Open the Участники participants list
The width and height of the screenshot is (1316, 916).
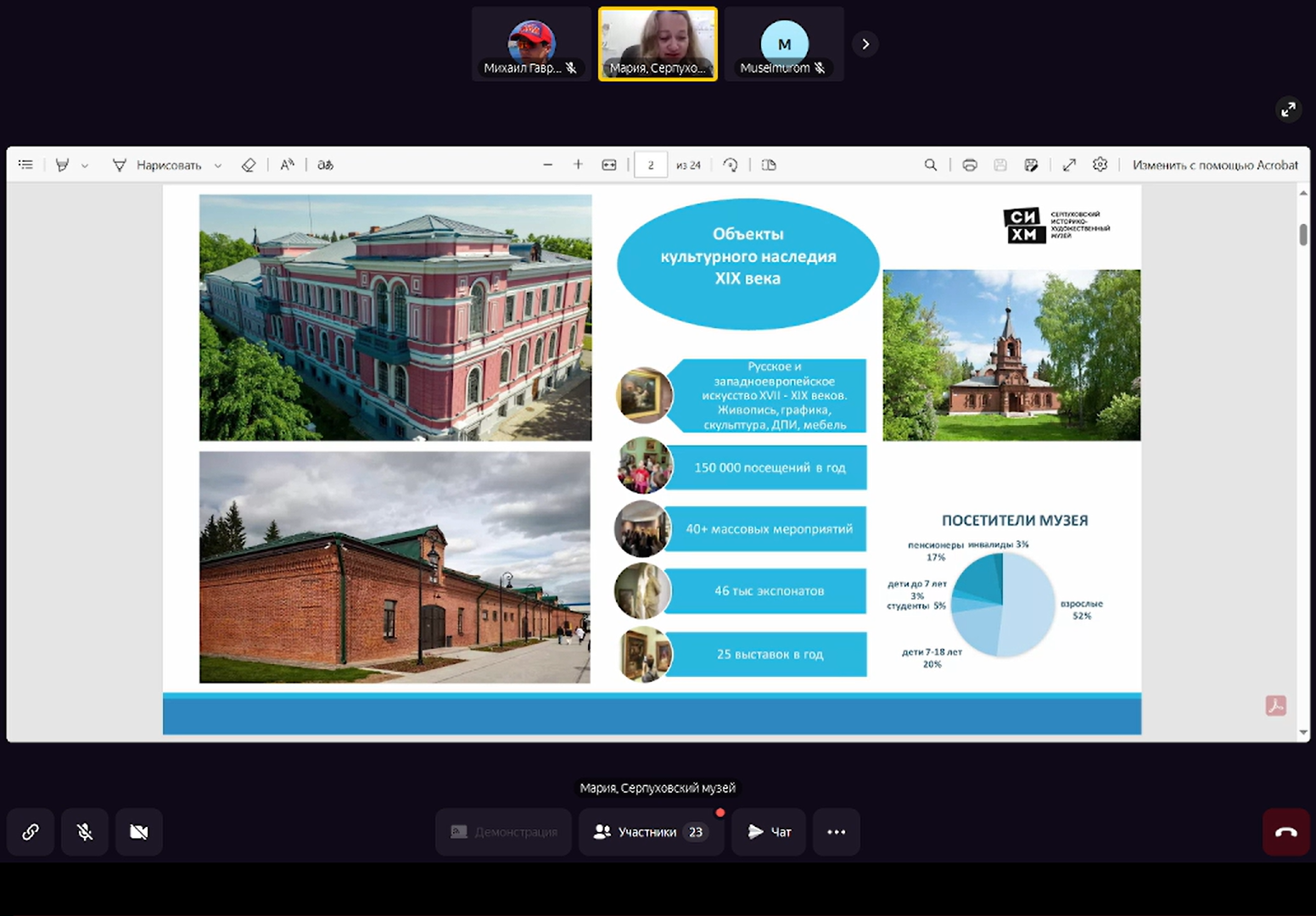point(651,832)
